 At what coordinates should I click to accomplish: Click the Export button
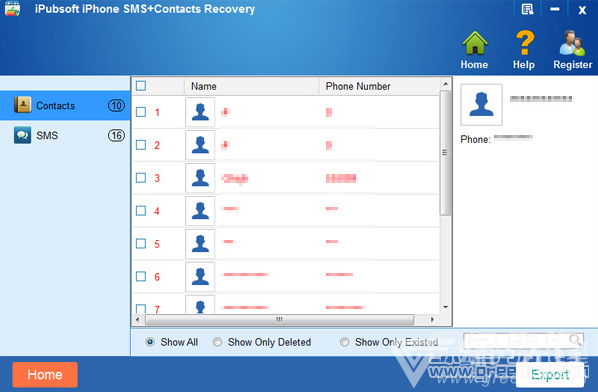[x=550, y=374]
